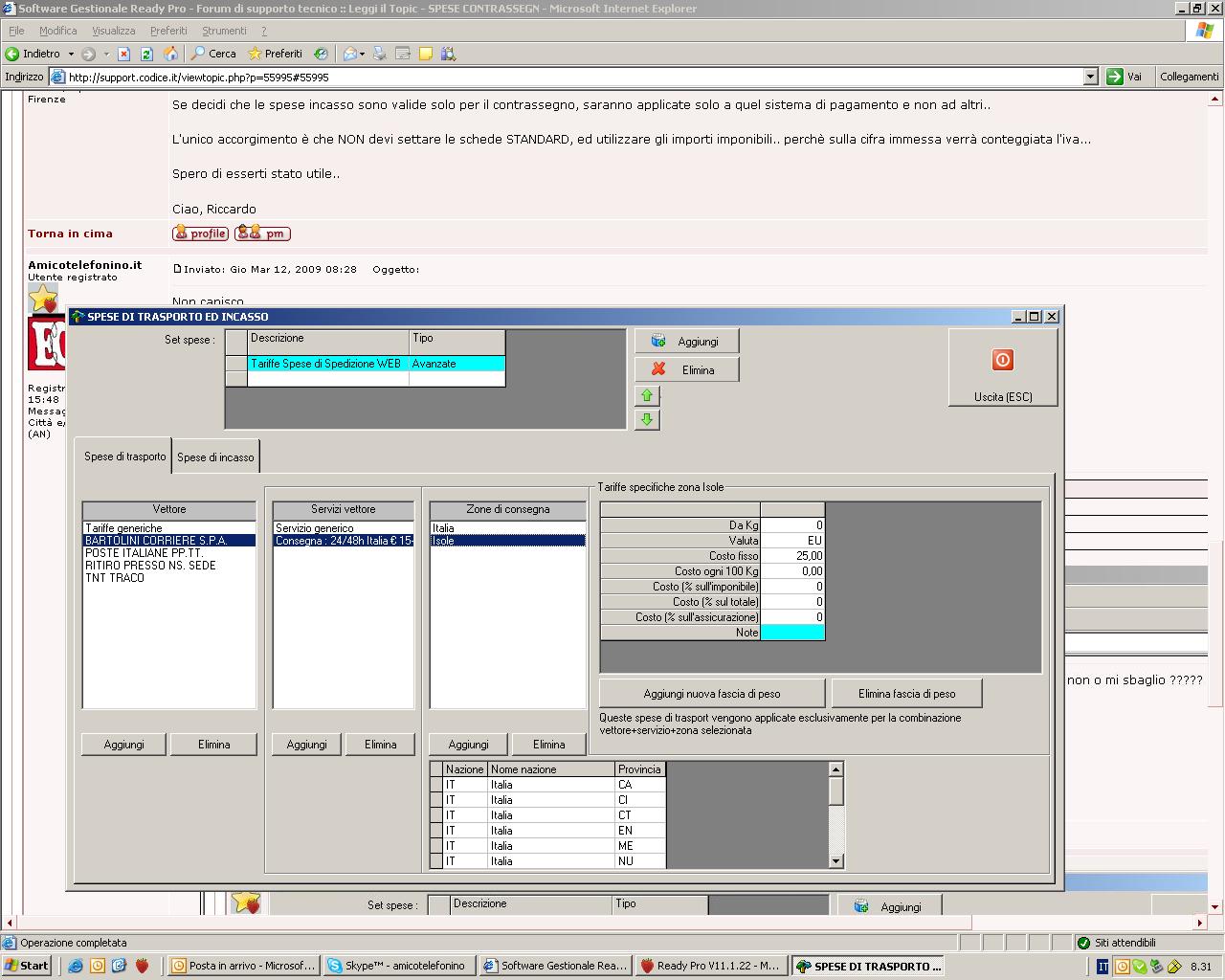
Task: Click the Uscita (ESC) exit button
Action: [1003, 367]
